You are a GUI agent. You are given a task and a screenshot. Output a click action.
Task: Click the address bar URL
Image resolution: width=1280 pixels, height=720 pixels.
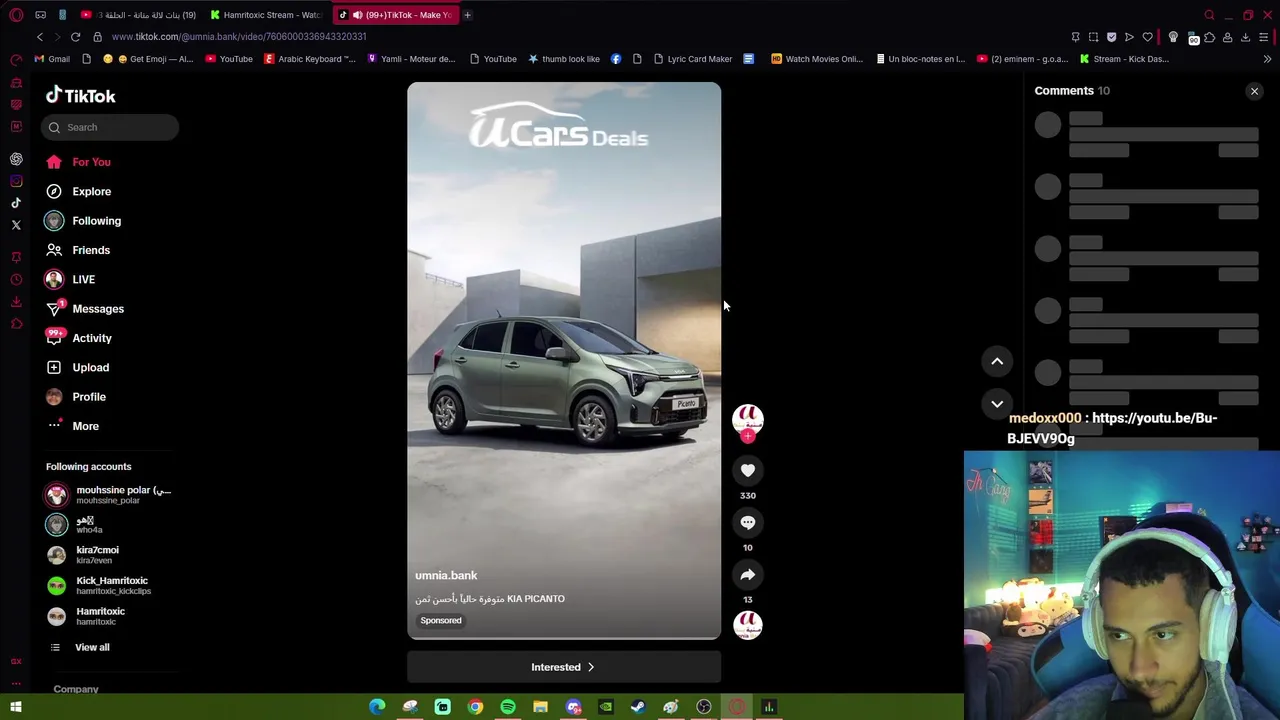coord(239,37)
